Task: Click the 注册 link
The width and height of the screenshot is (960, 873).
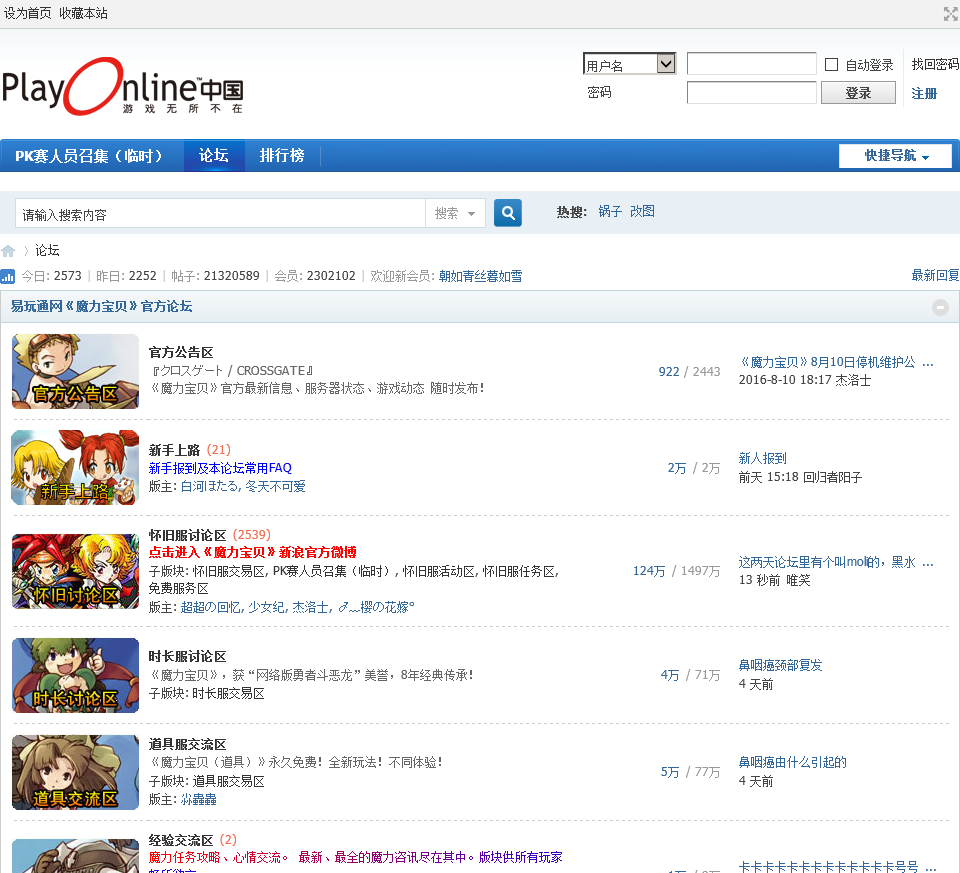Action: 924,93
